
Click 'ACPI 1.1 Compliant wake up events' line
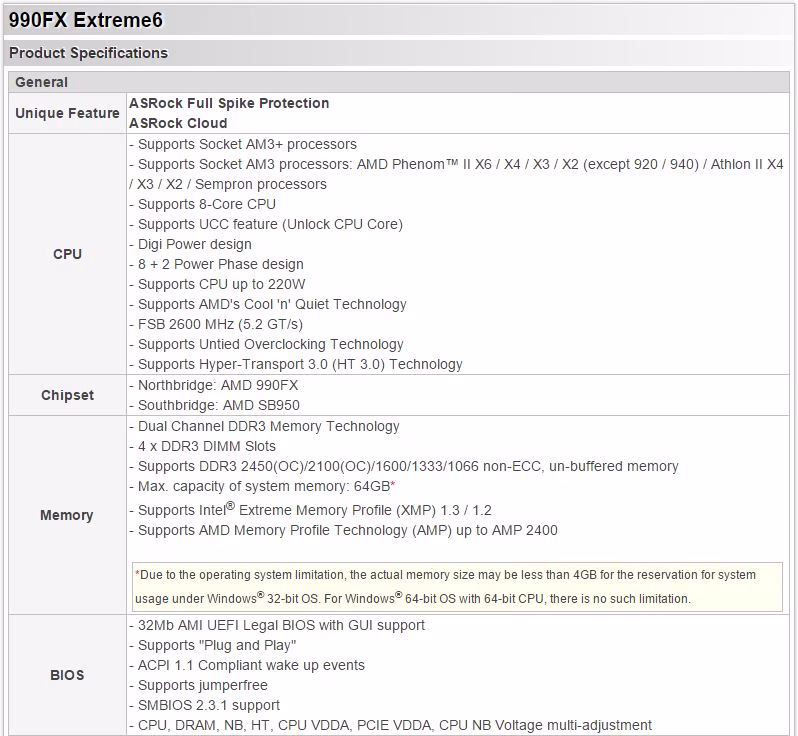point(247,666)
